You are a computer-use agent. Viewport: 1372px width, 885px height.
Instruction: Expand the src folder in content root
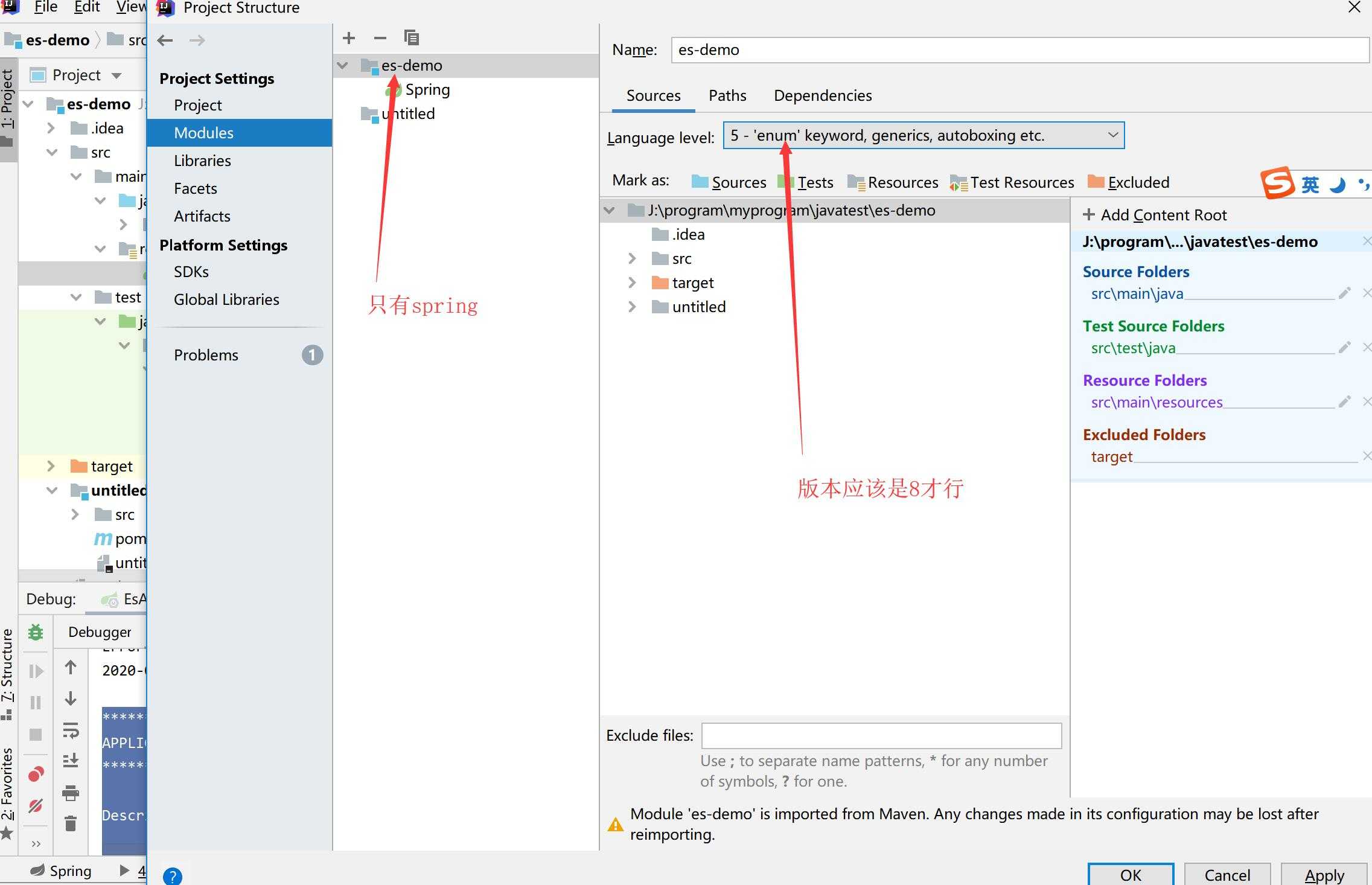pos(630,258)
